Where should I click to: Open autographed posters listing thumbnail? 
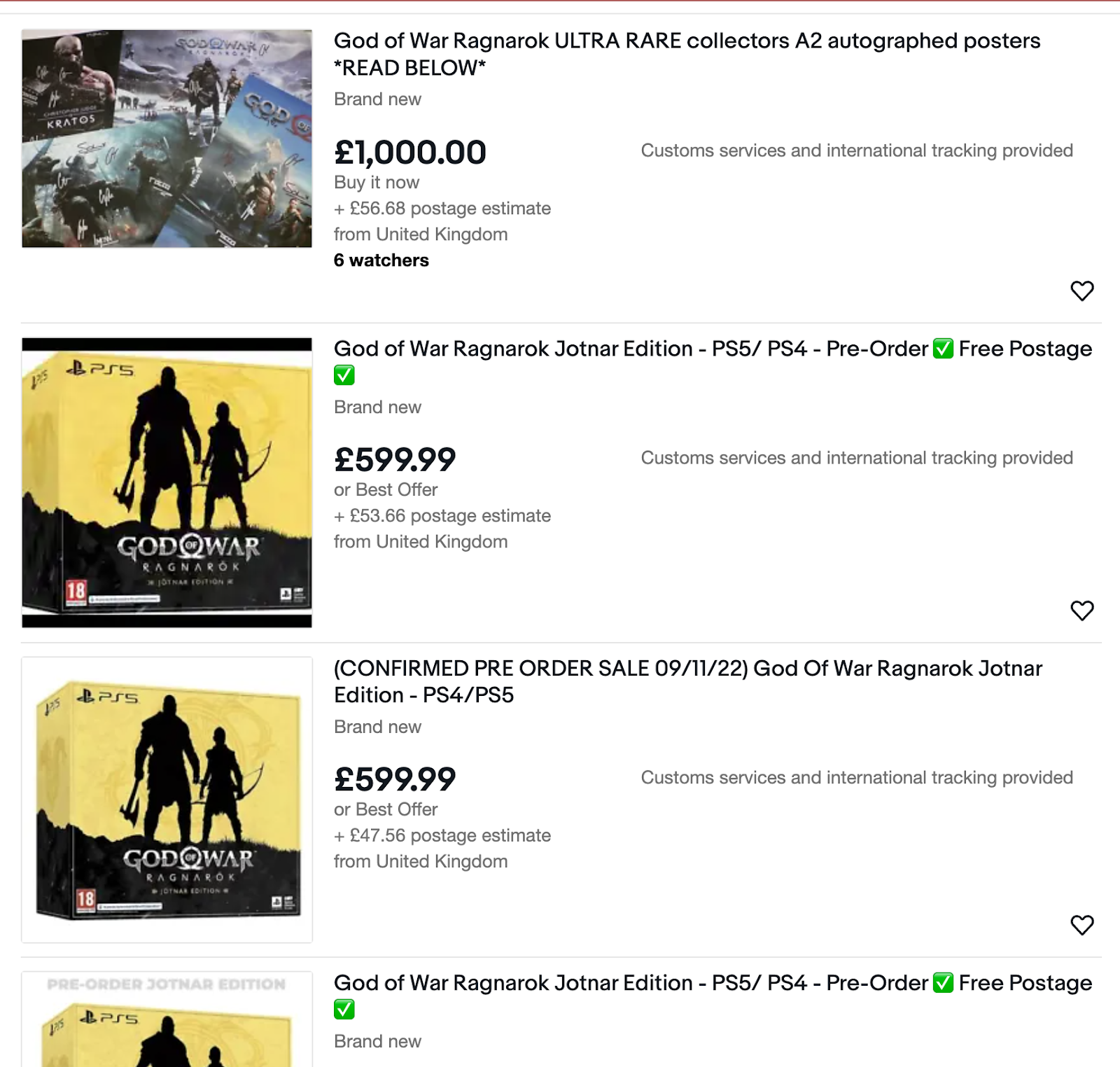point(167,139)
